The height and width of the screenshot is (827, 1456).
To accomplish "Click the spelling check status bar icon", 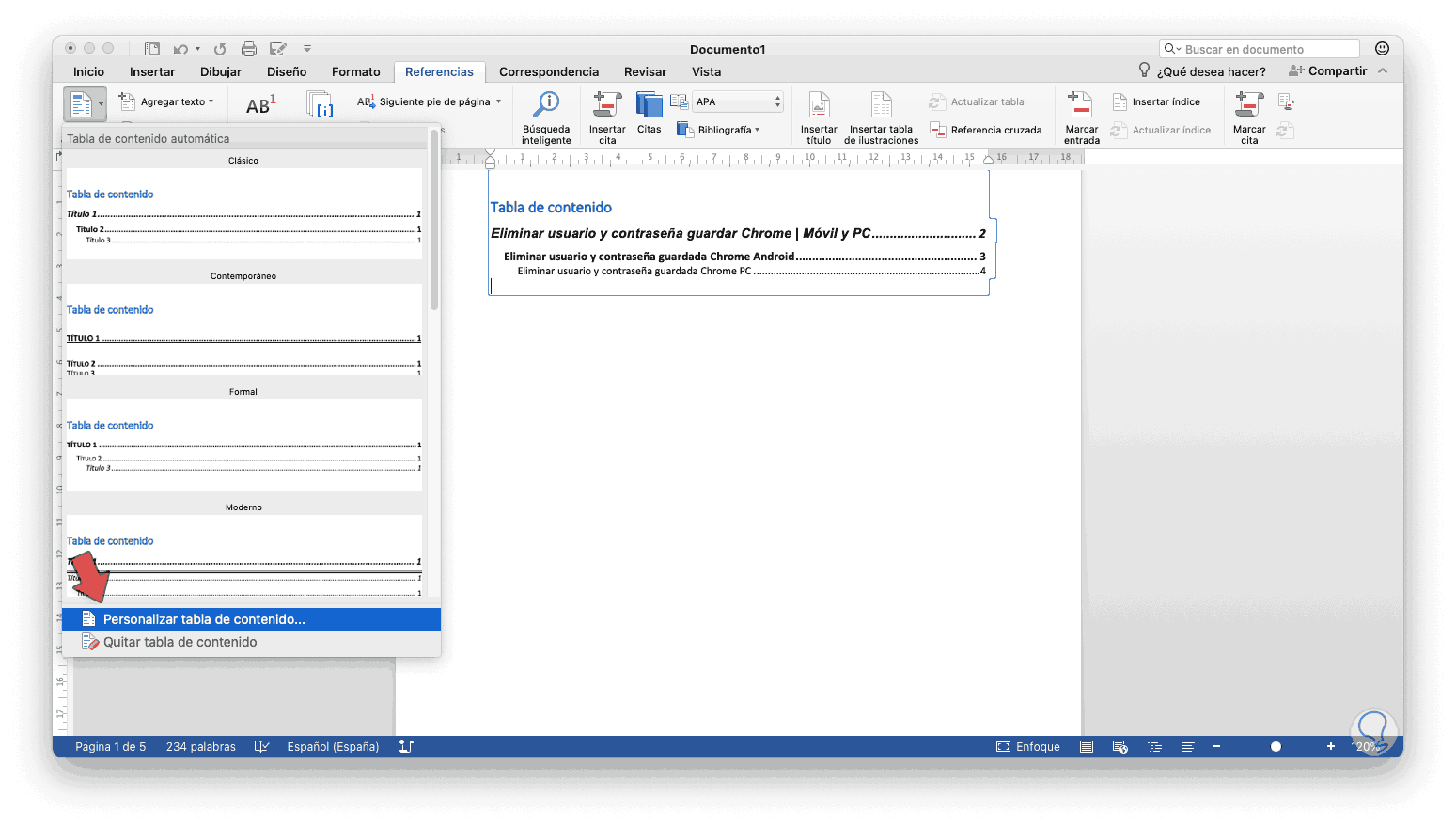I will pyautogui.click(x=261, y=747).
